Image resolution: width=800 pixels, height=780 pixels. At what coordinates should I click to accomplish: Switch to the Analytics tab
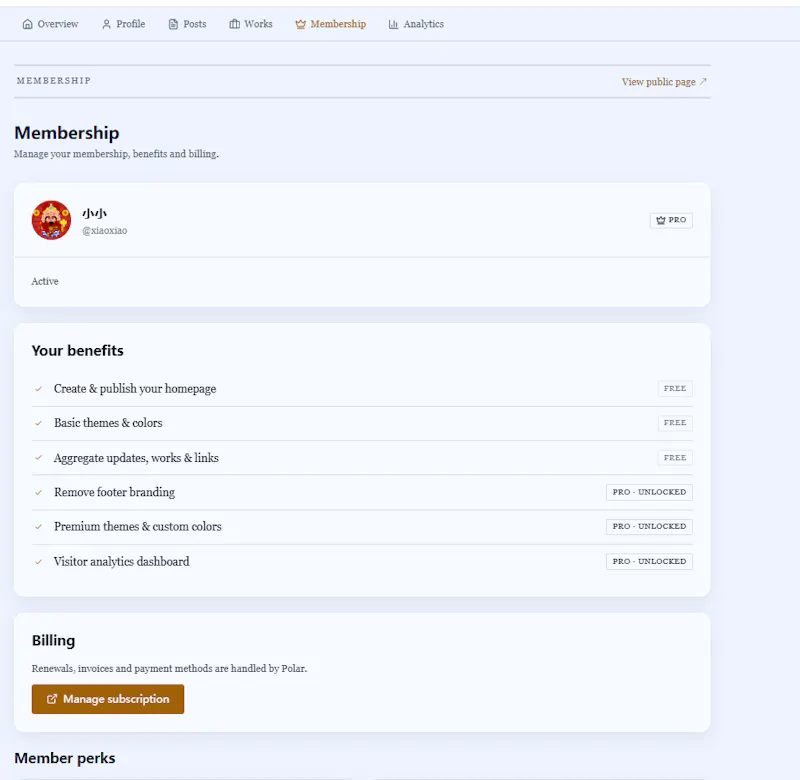tap(416, 24)
